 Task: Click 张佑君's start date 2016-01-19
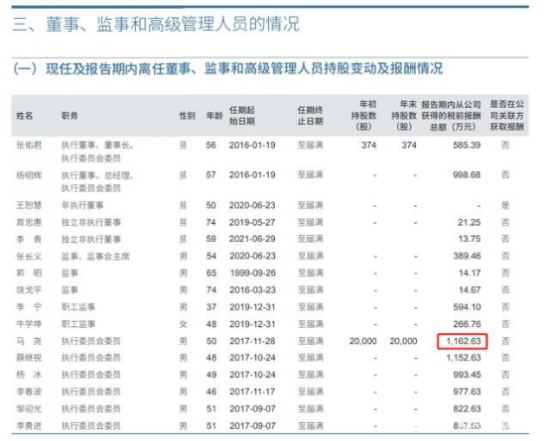253,145
